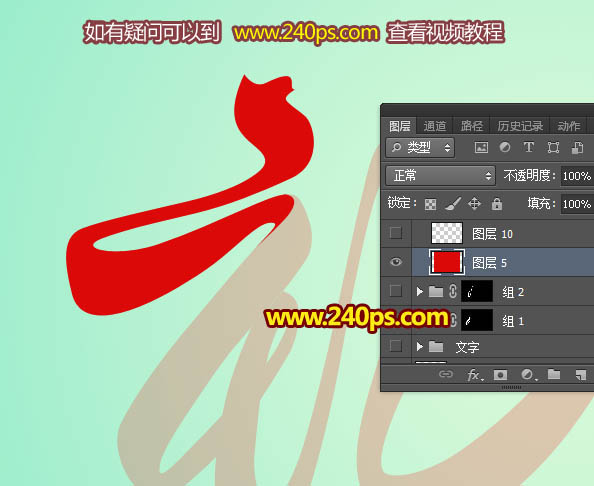Add a layer mask with the mask icon
Image resolution: width=594 pixels, height=486 pixels.
point(500,375)
